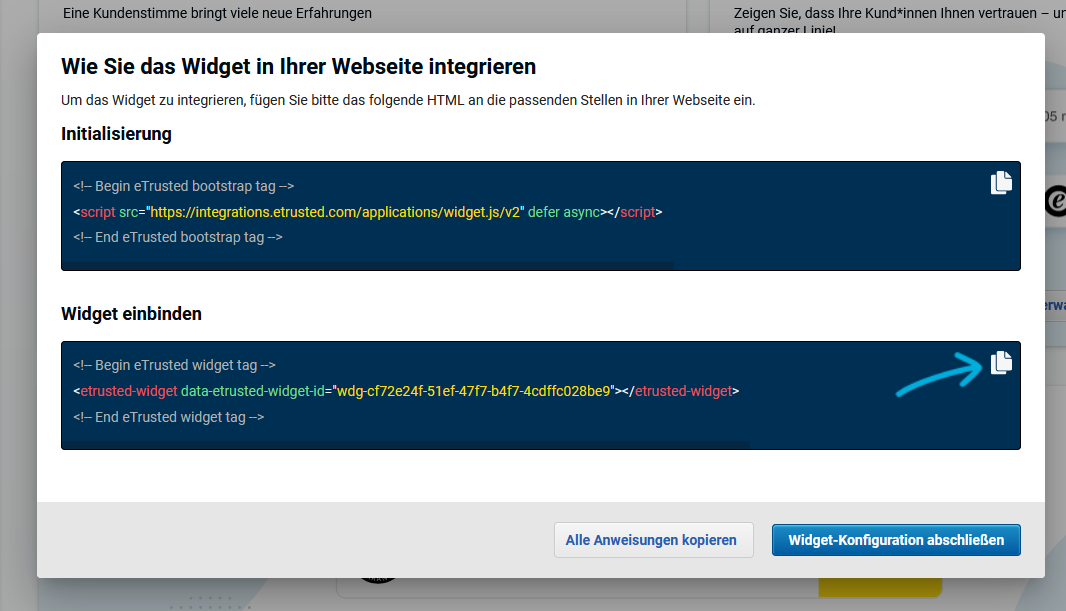Click the 'Begin eTrusted bootstrap tag' comment
This screenshot has width=1066, height=611.
pyautogui.click(x=183, y=186)
